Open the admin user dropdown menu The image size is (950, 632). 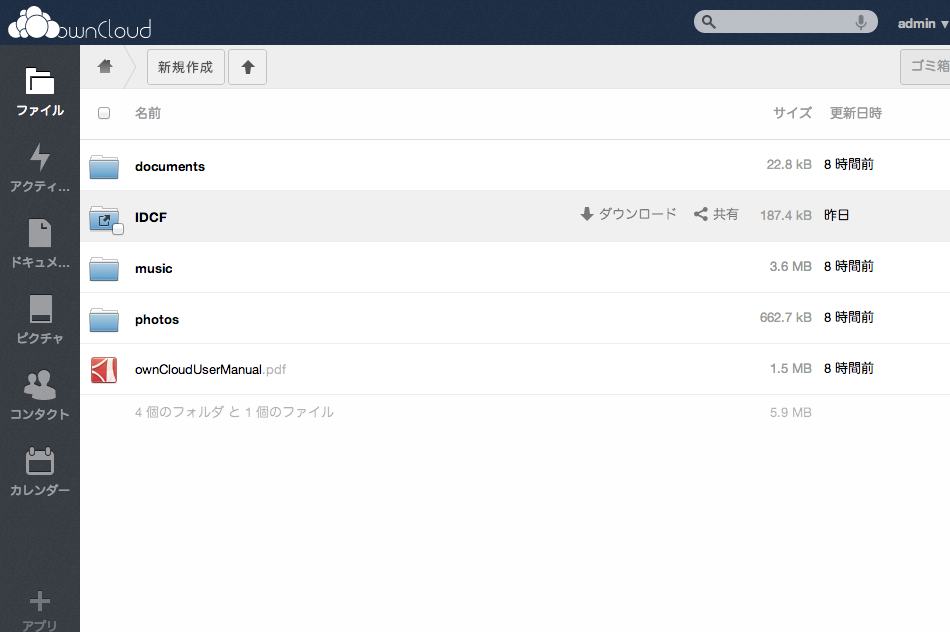922,24
